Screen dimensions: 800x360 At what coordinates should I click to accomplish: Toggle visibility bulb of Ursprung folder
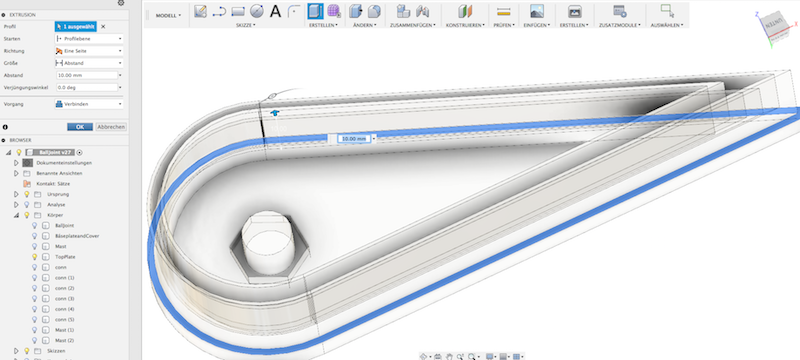[27, 194]
